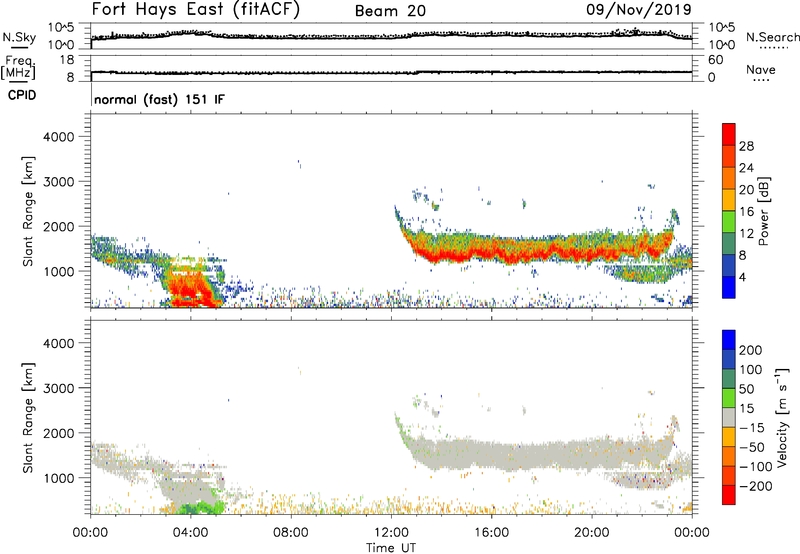Click the '20:00' time axis label
The width and height of the screenshot is (800, 554).
[592, 533]
